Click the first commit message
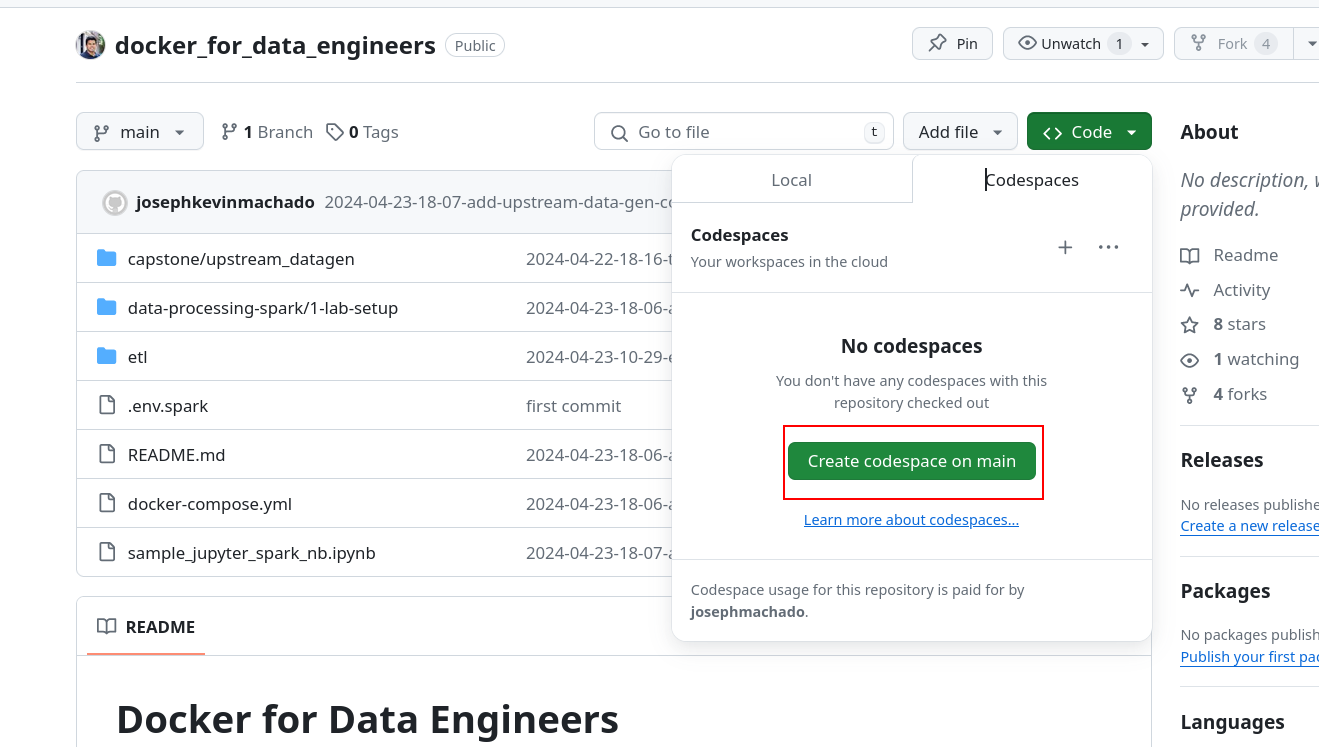The height and width of the screenshot is (747, 1319). pyautogui.click(x=574, y=406)
